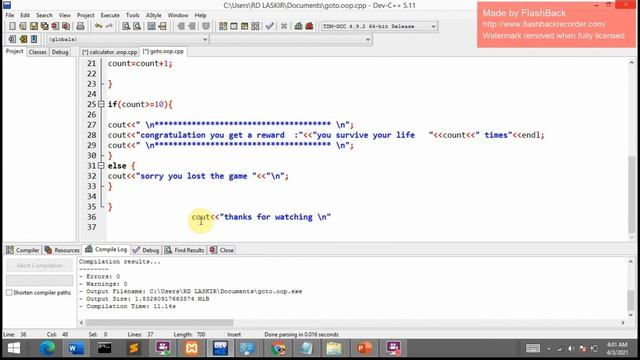
Task: Click the Go to Bookmark icon in second toolbar row
Action: pyautogui.click(x=34, y=39)
